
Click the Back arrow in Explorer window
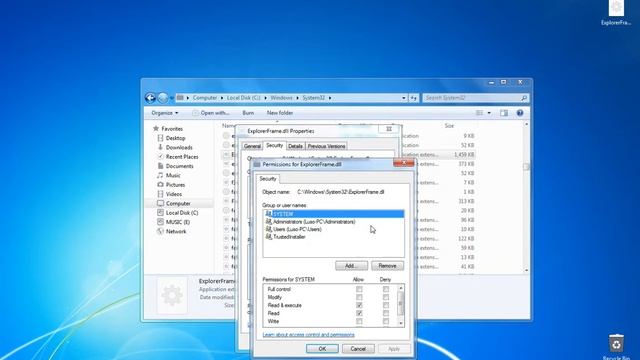point(150,98)
